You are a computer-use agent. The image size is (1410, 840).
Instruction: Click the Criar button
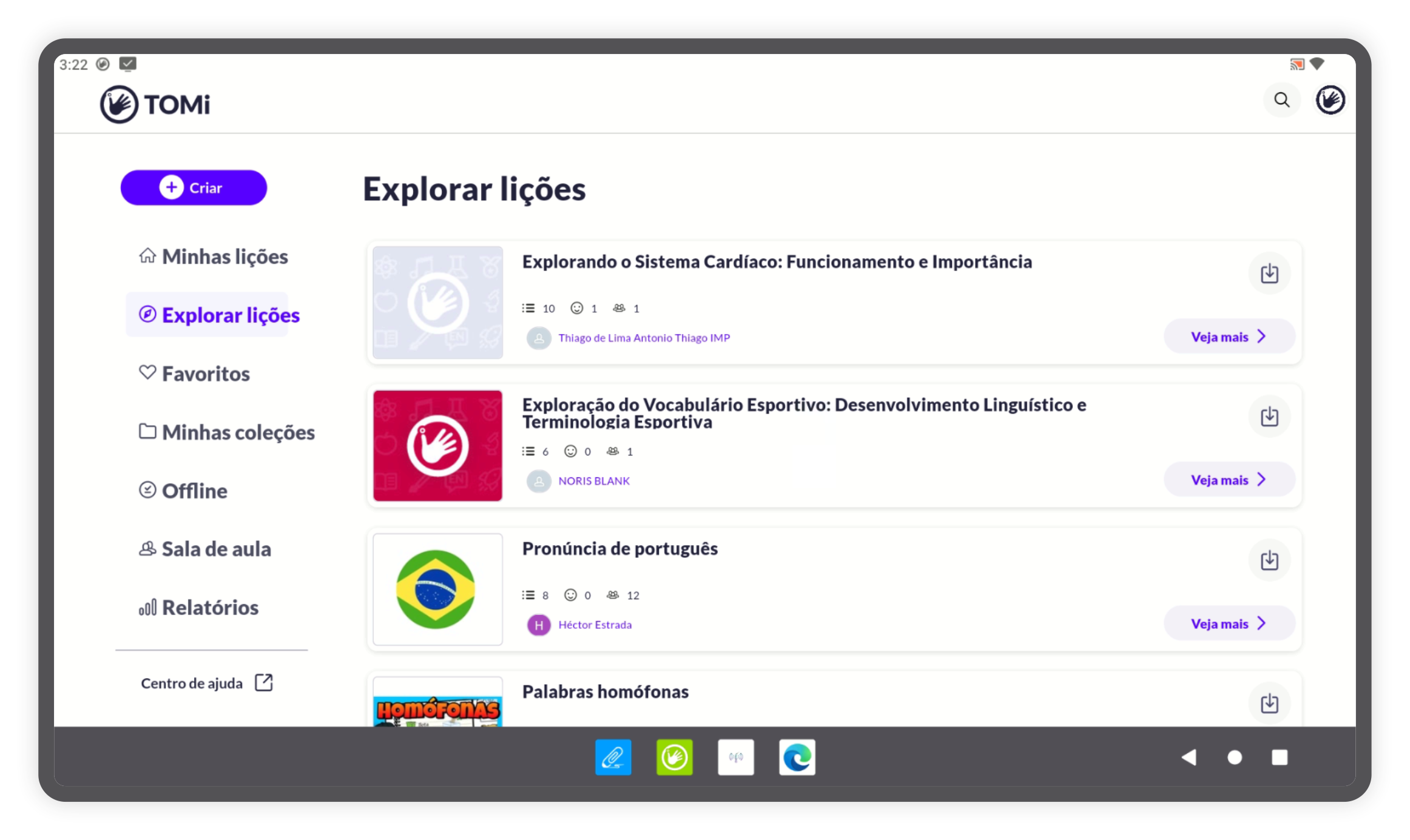(x=194, y=187)
